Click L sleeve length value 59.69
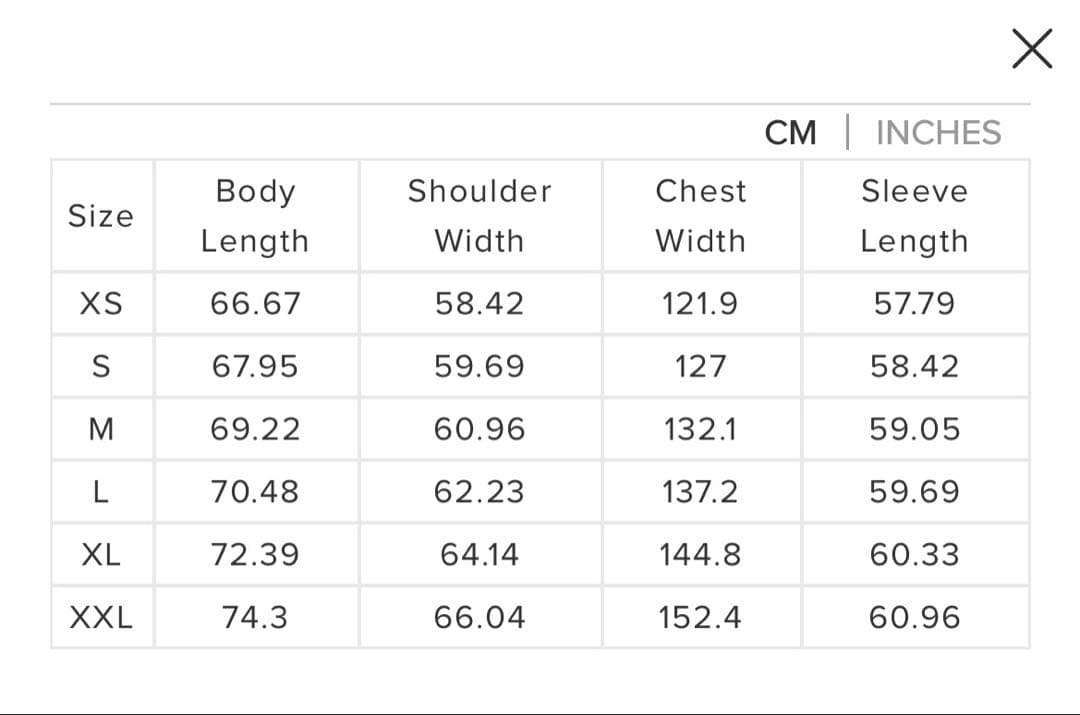 click(914, 492)
